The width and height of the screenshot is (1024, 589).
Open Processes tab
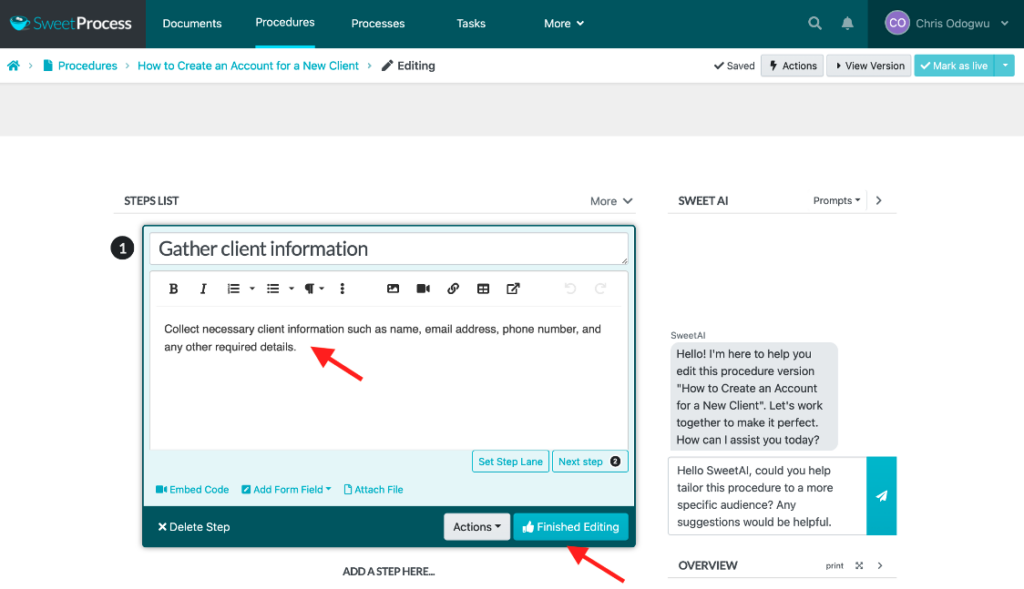tap(377, 24)
